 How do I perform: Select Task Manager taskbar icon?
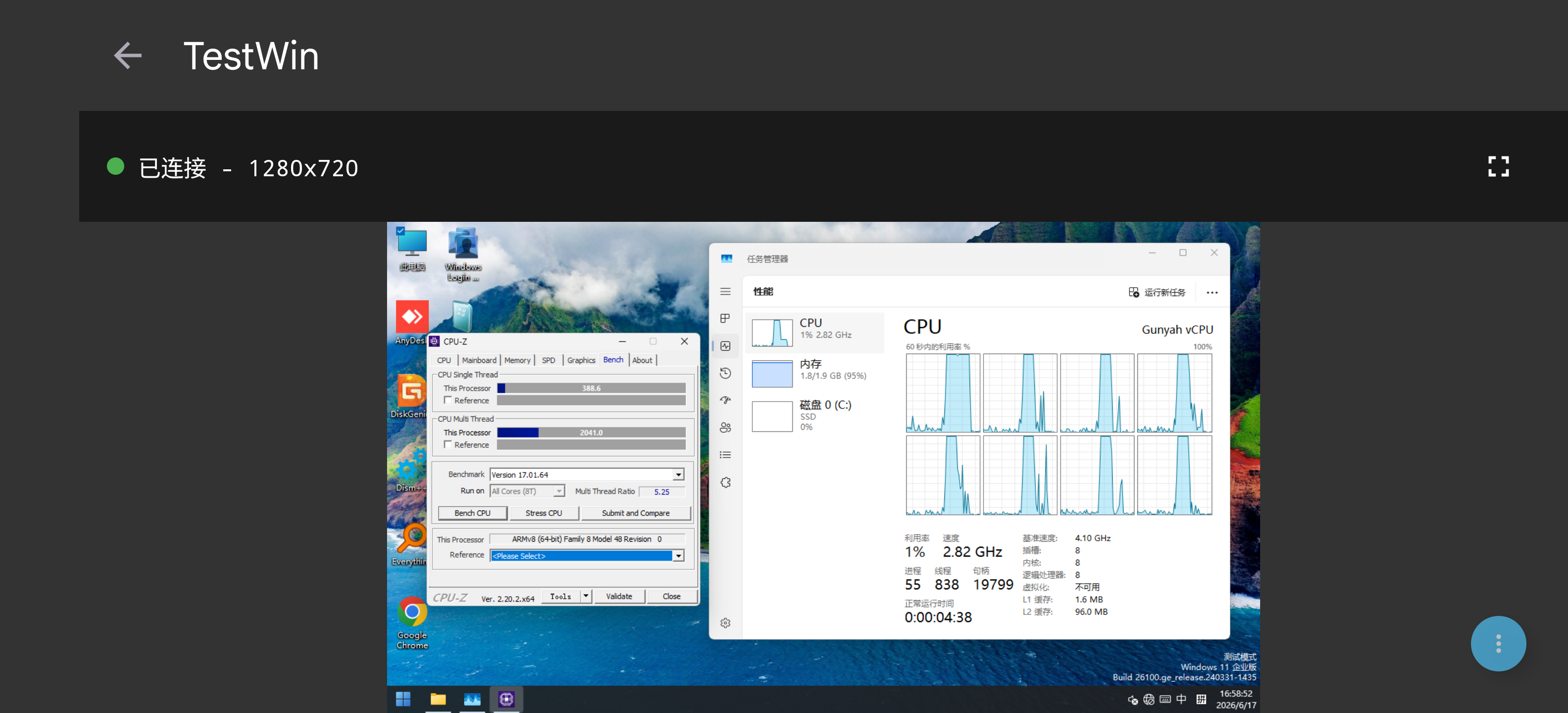point(472,699)
